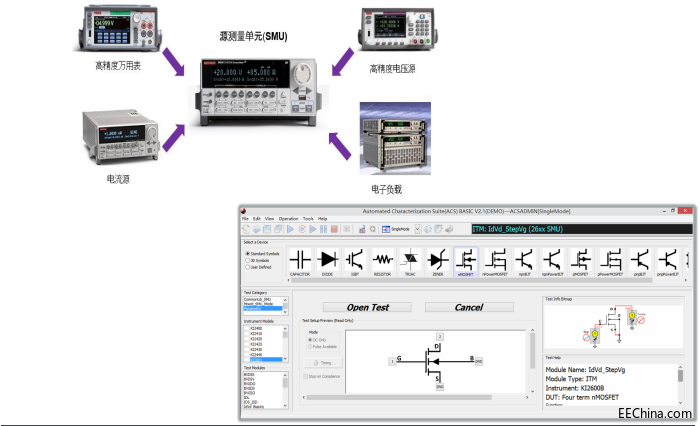Screen dimensions: 700x426
Task: Click the Open Test button
Action: pos(367,307)
